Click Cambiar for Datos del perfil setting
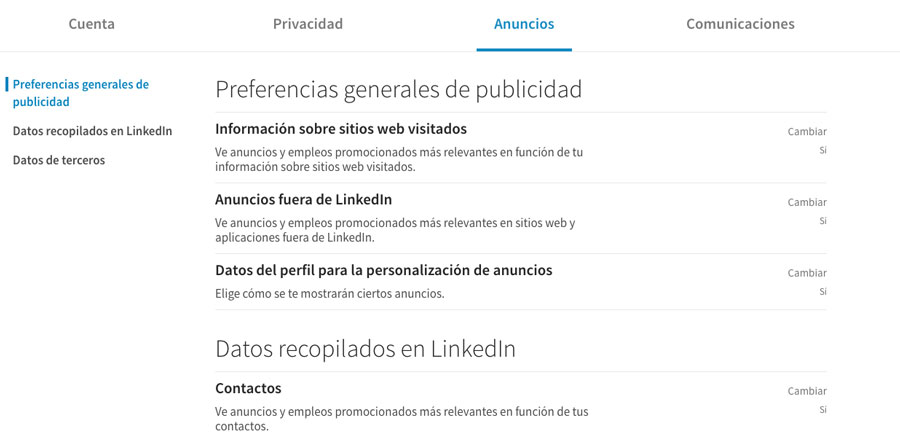 click(x=807, y=273)
